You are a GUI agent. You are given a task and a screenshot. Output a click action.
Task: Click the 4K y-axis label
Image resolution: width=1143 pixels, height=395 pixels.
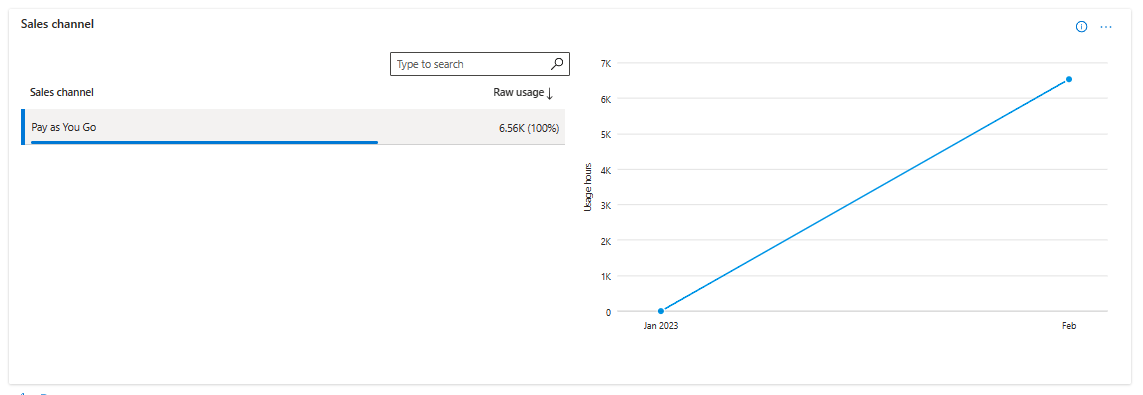click(x=606, y=170)
